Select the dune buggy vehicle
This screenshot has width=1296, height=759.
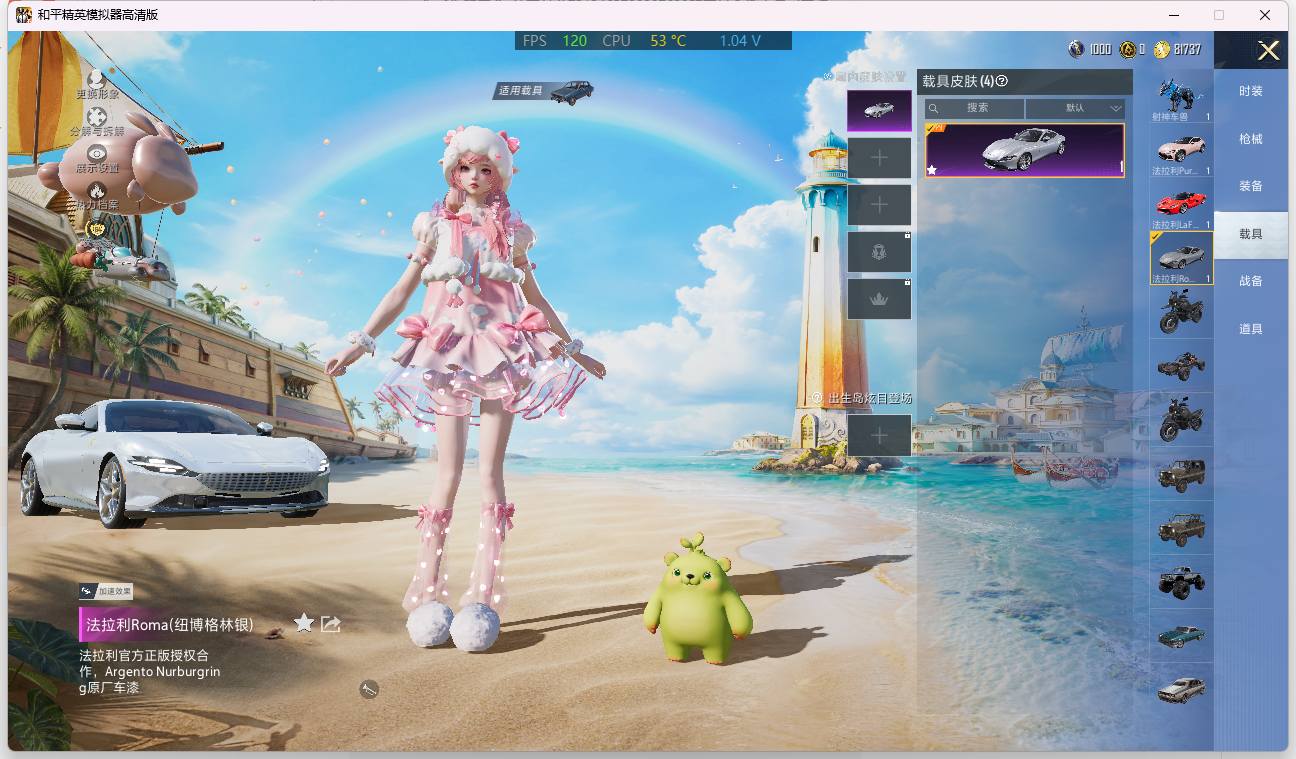click(x=1182, y=366)
